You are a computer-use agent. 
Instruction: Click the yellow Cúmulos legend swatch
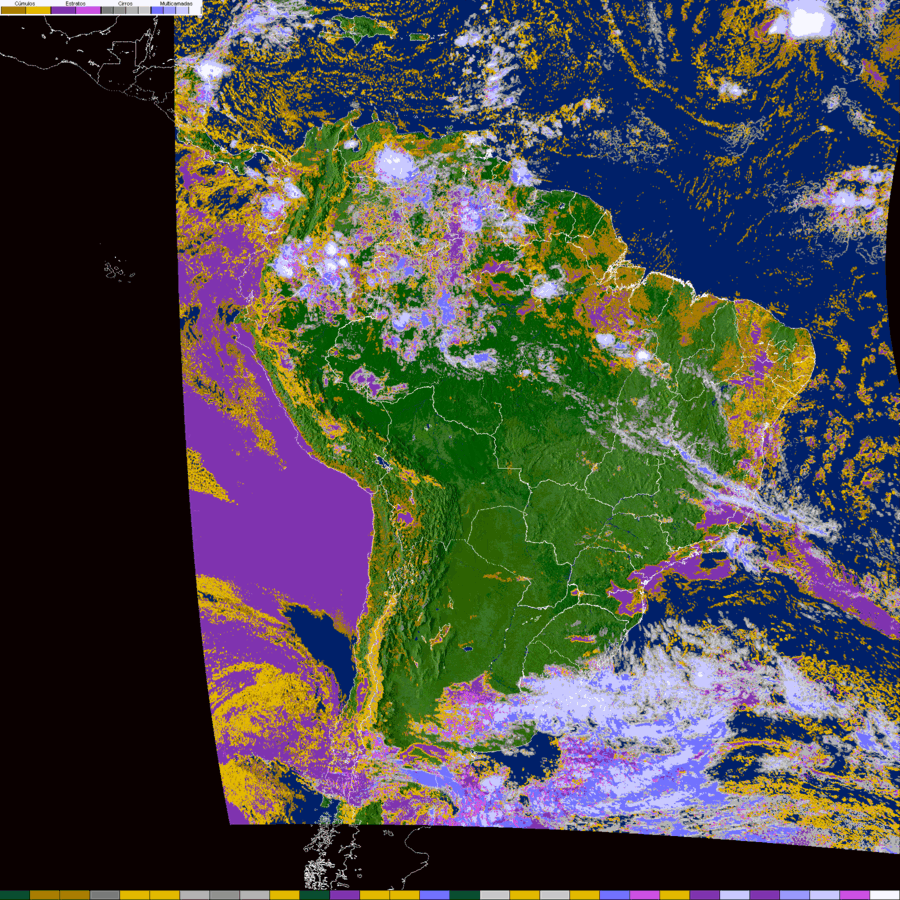click(38, 10)
